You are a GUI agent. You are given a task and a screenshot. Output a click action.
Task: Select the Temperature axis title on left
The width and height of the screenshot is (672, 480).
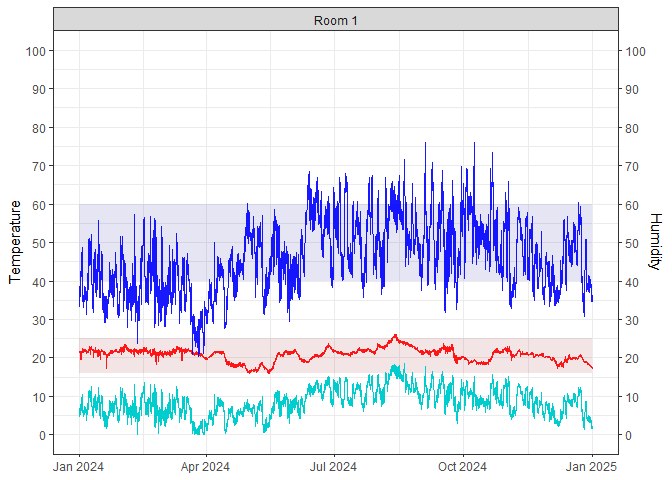(15, 242)
